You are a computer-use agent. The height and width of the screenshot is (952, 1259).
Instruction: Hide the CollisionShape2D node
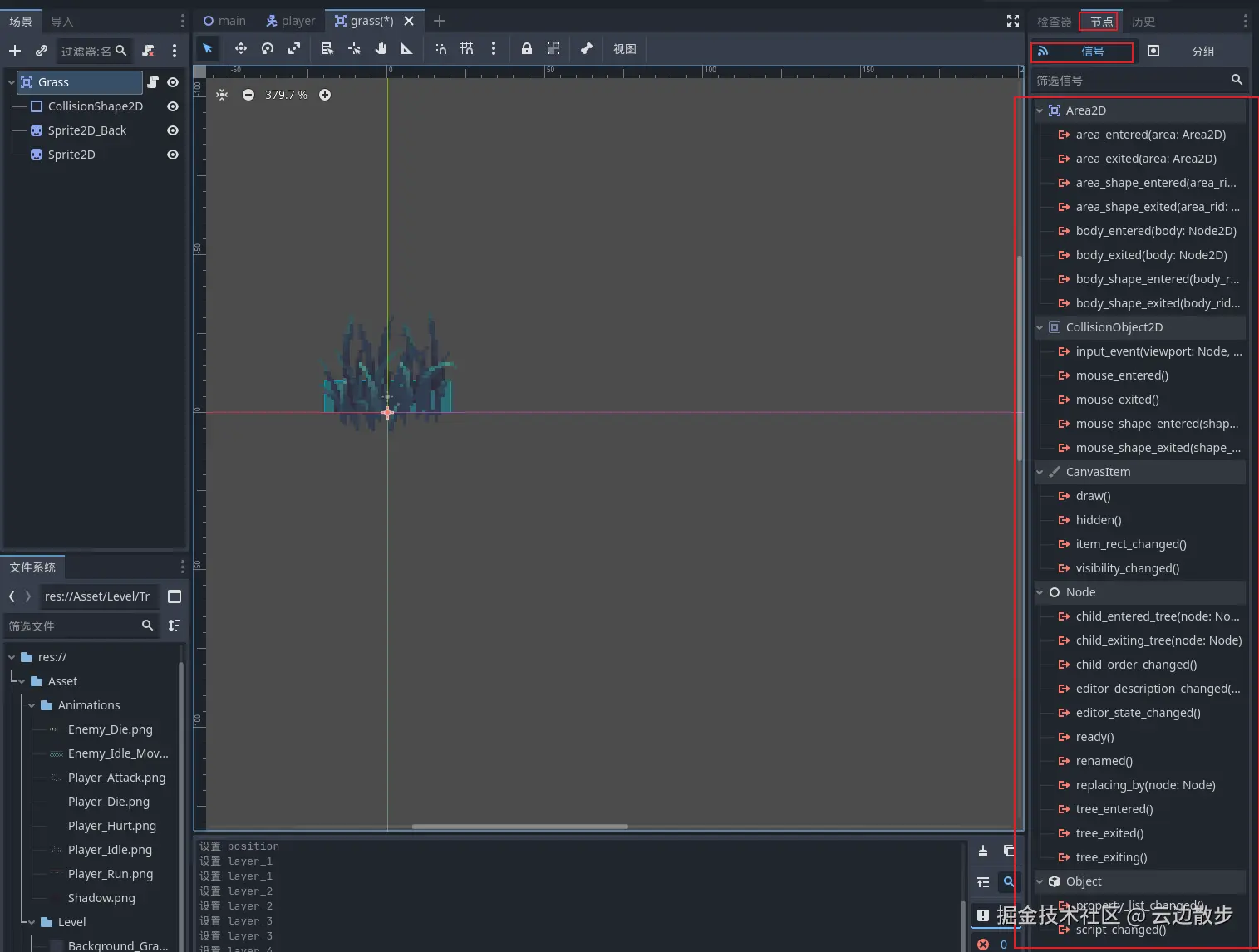[173, 106]
